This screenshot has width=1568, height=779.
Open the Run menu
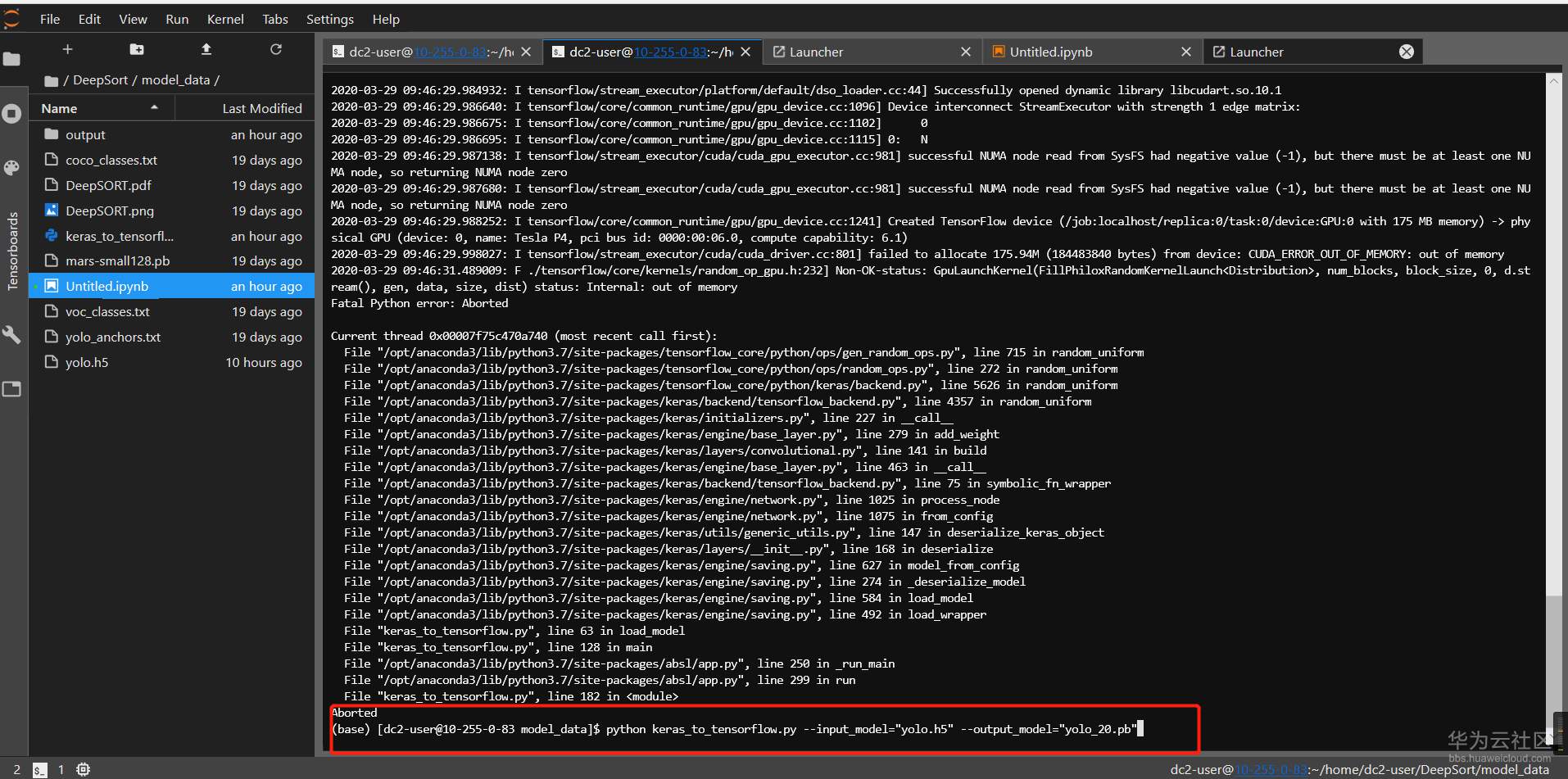177,19
